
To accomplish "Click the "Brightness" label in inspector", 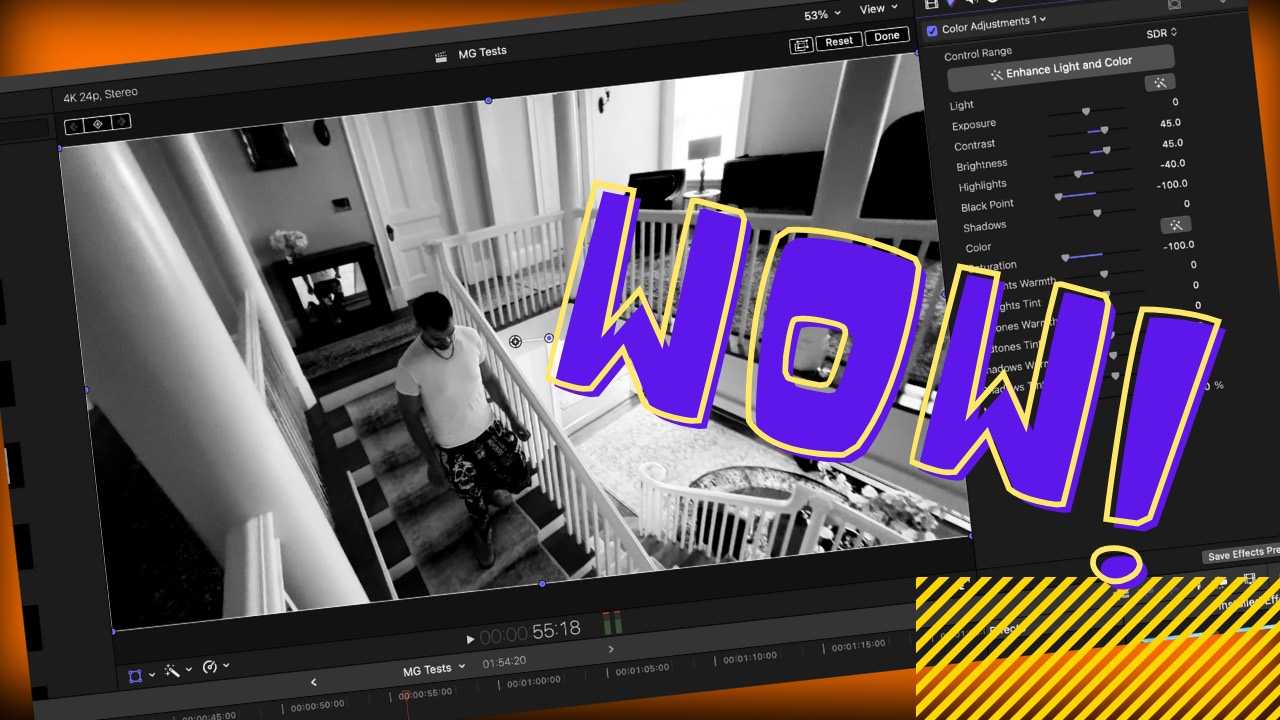I will click(x=982, y=166).
